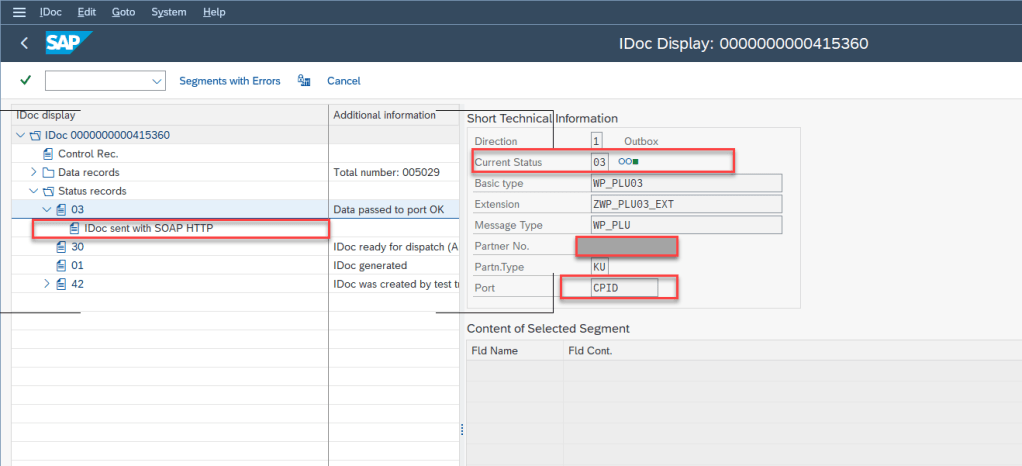
Task: Click the status 30 record icon
Action: (x=61, y=247)
